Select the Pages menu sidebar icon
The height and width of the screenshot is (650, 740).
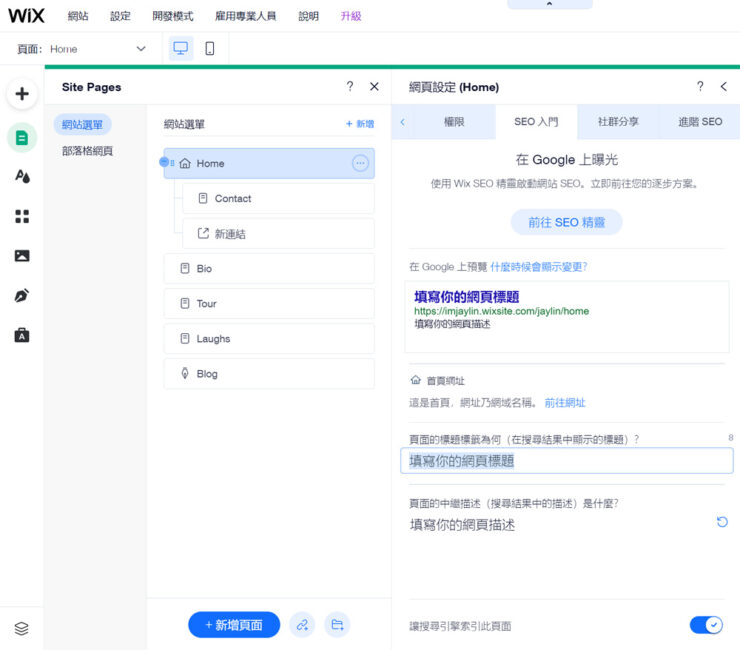pyautogui.click(x=22, y=138)
